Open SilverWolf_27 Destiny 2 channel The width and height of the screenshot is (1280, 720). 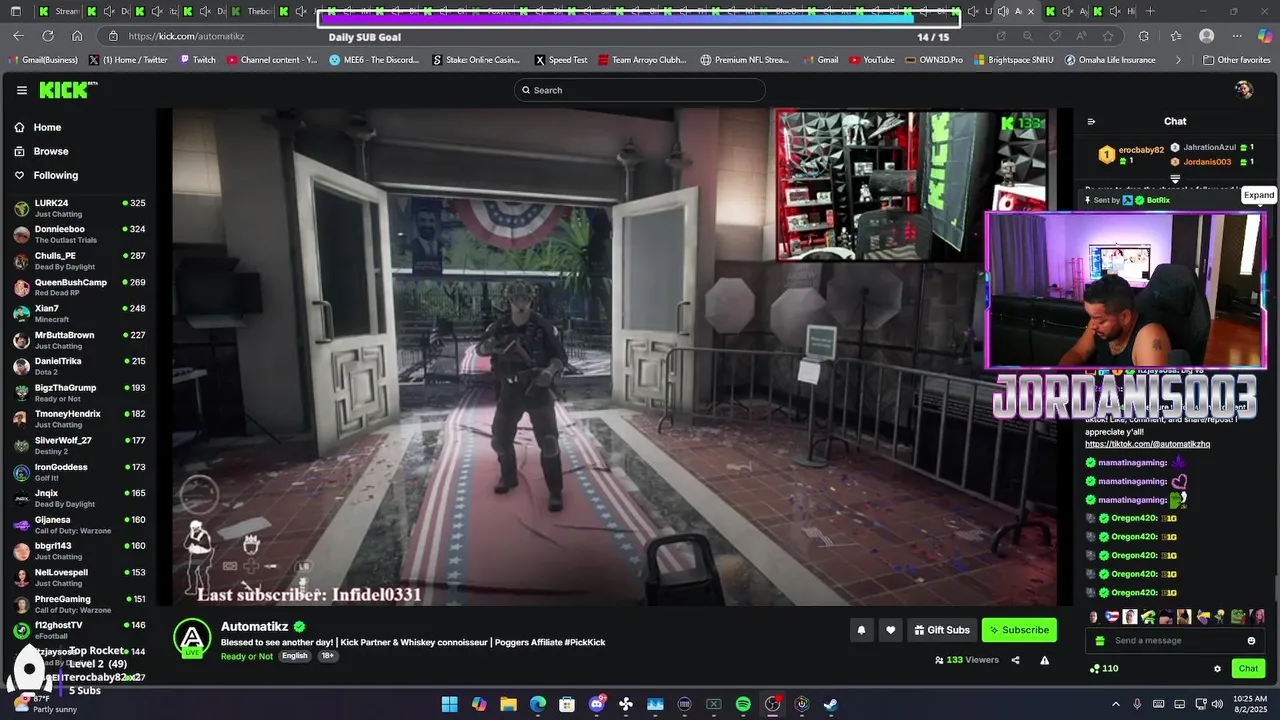tap(79, 445)
